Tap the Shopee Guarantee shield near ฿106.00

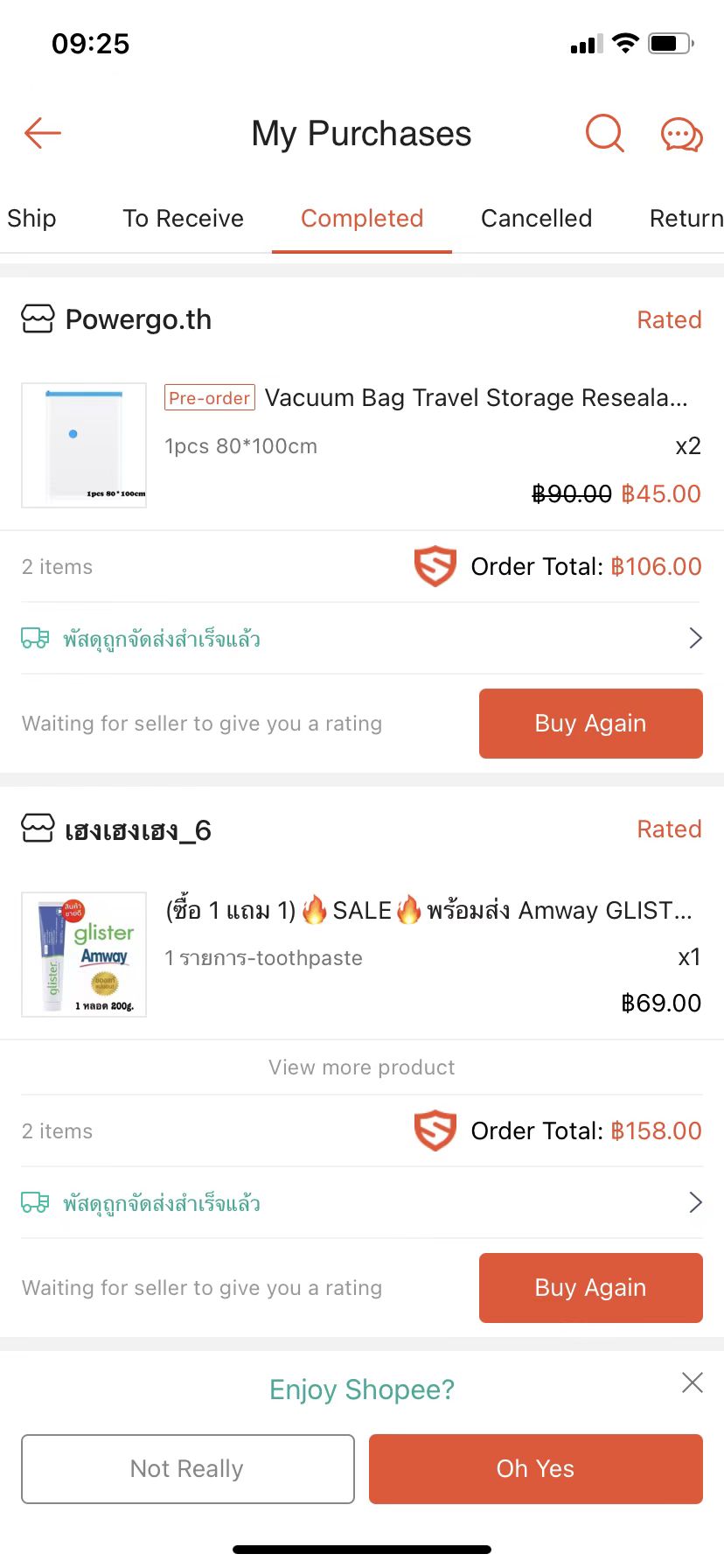click(x=435, y=566)
